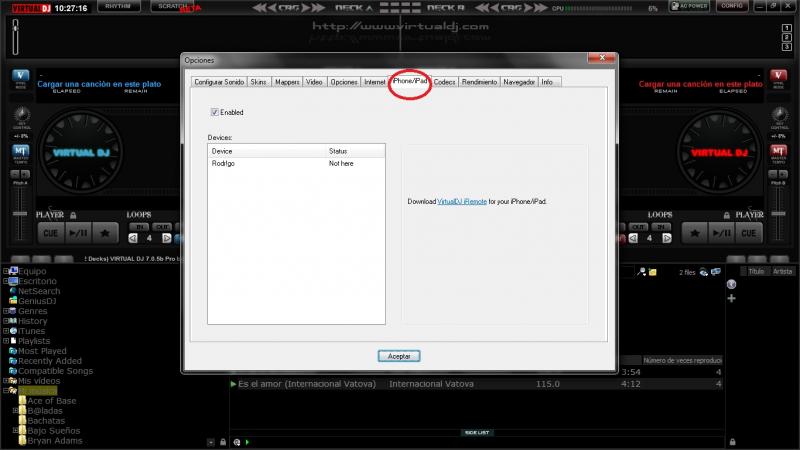
Task: Expand the B@ladas folder
Action: coord(15,411)
